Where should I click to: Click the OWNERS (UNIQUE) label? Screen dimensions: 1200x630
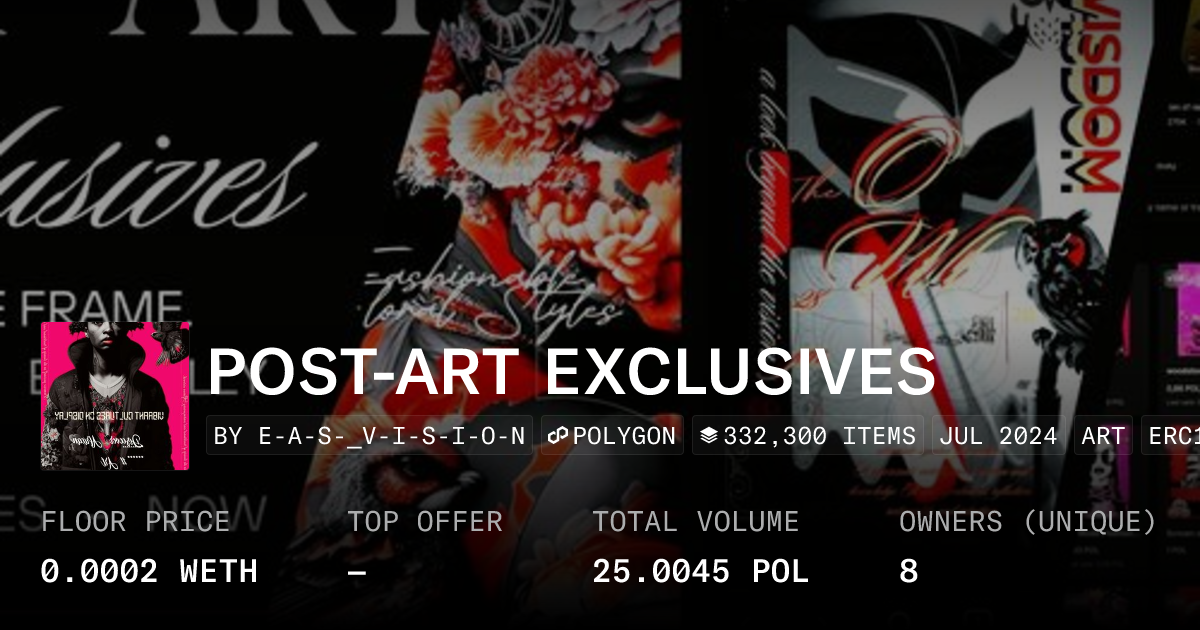point(1028,522)
